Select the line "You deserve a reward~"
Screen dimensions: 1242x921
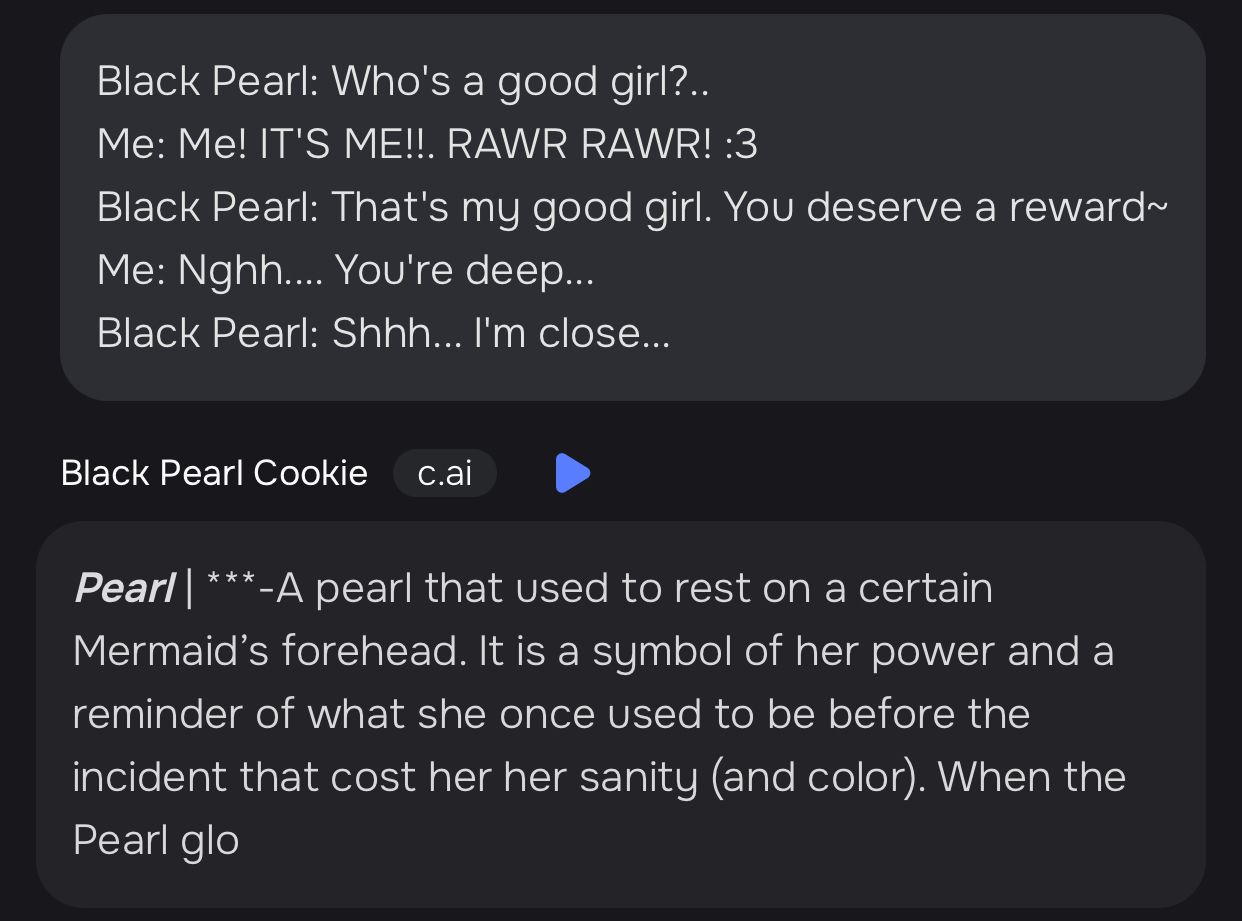(x=946, y=207)
